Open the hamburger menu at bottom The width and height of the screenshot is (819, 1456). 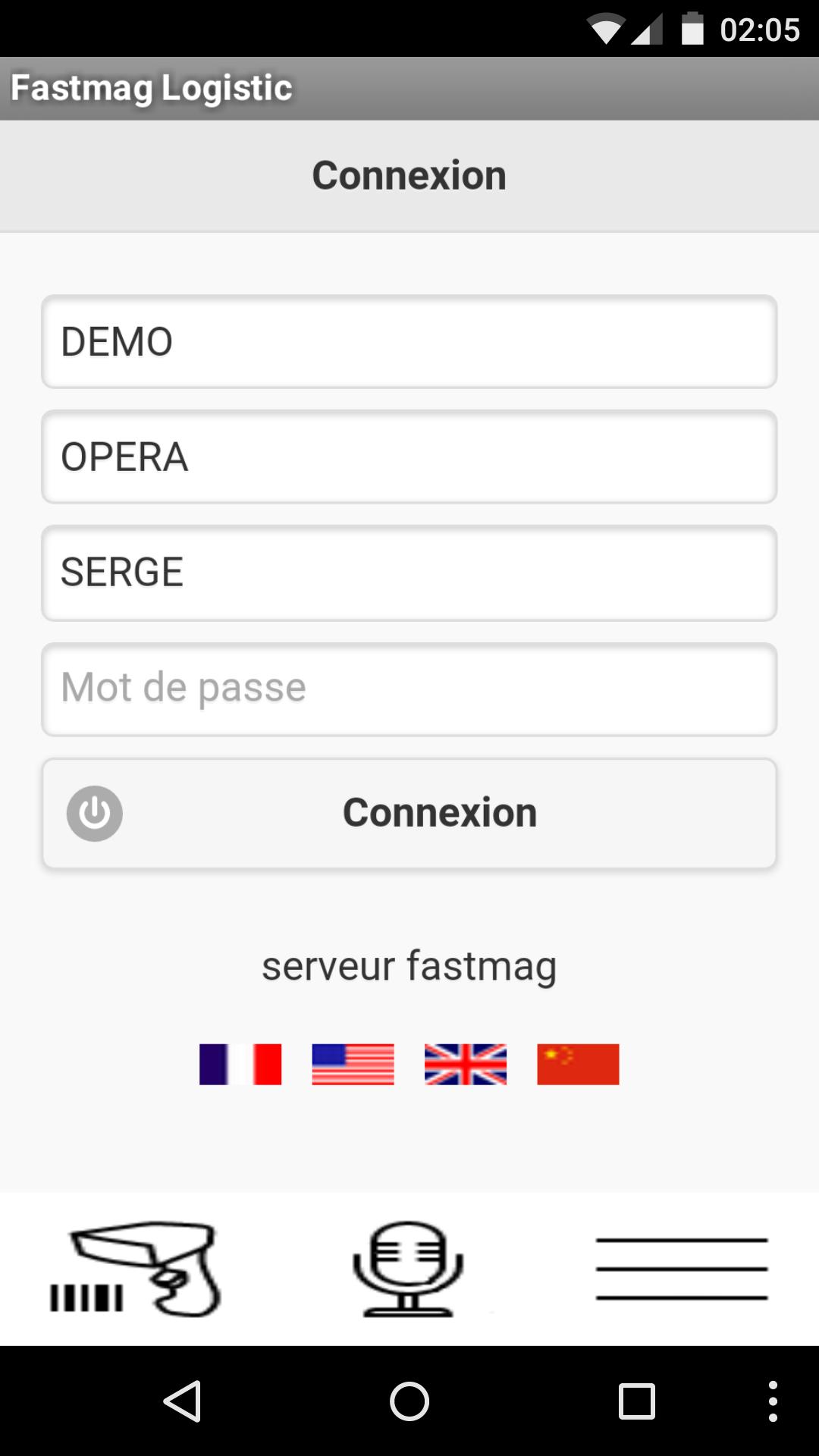[x=681, y=1269]
